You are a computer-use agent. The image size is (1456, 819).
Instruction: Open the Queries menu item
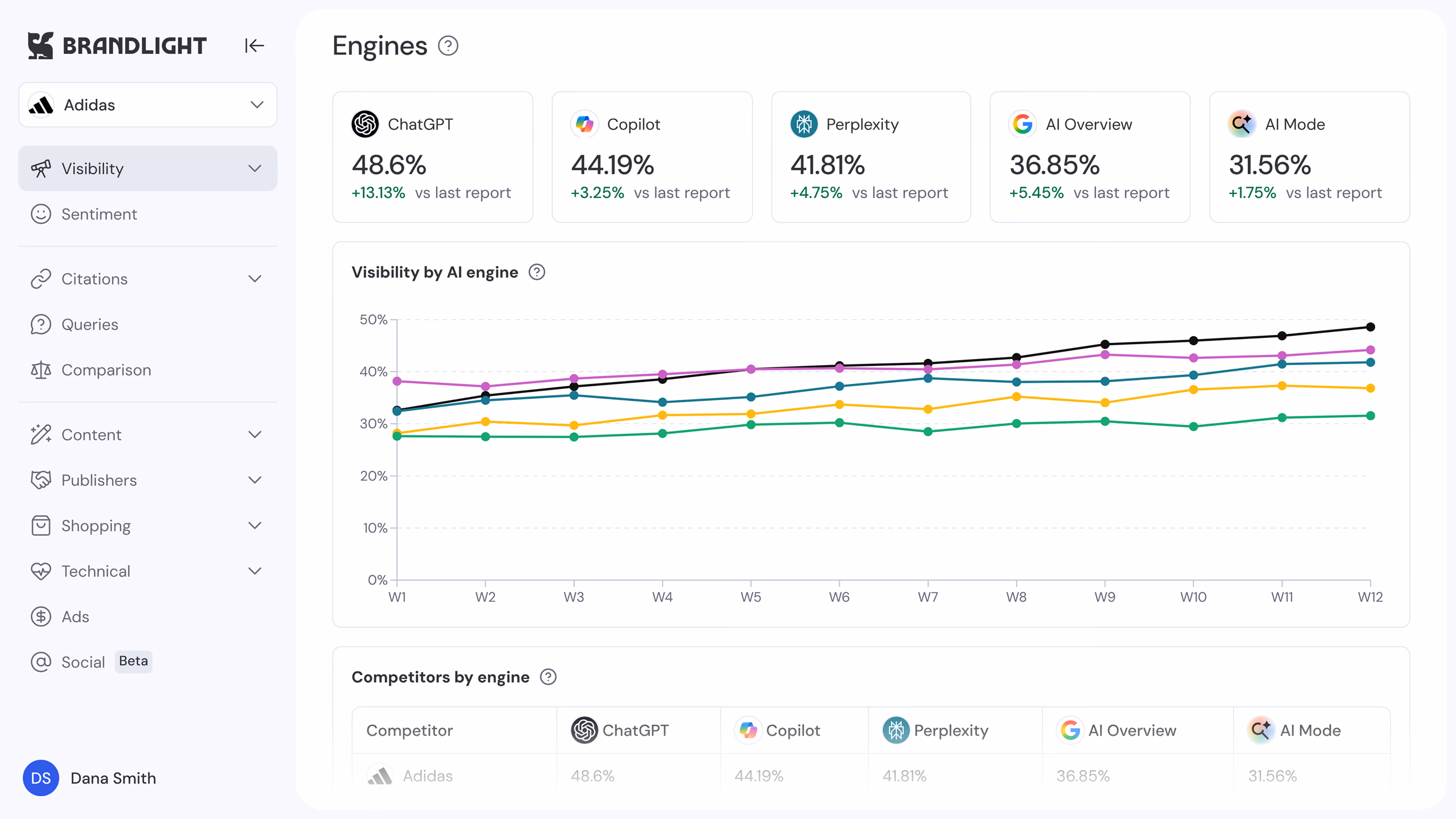(x=148, y=324)
